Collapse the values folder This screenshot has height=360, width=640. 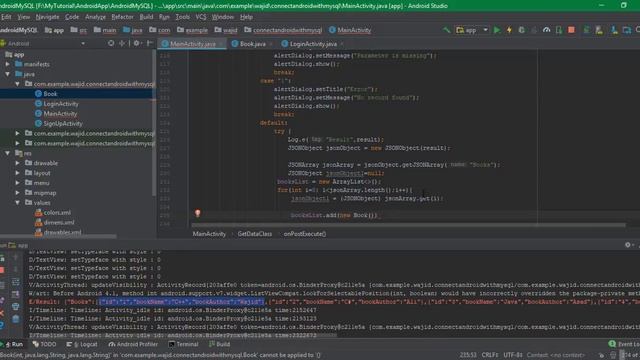pos(18,202)
